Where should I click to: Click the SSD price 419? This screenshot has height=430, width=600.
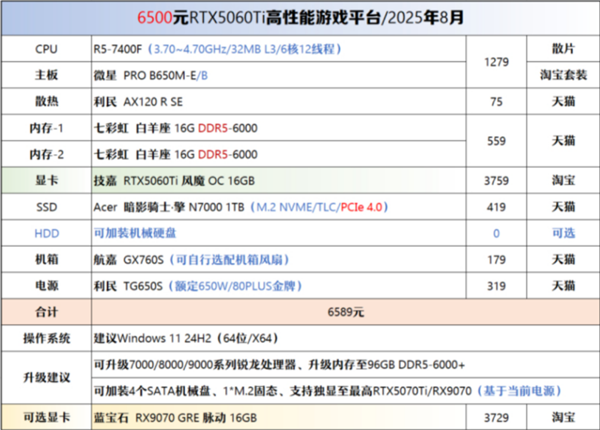pos(496,207)
